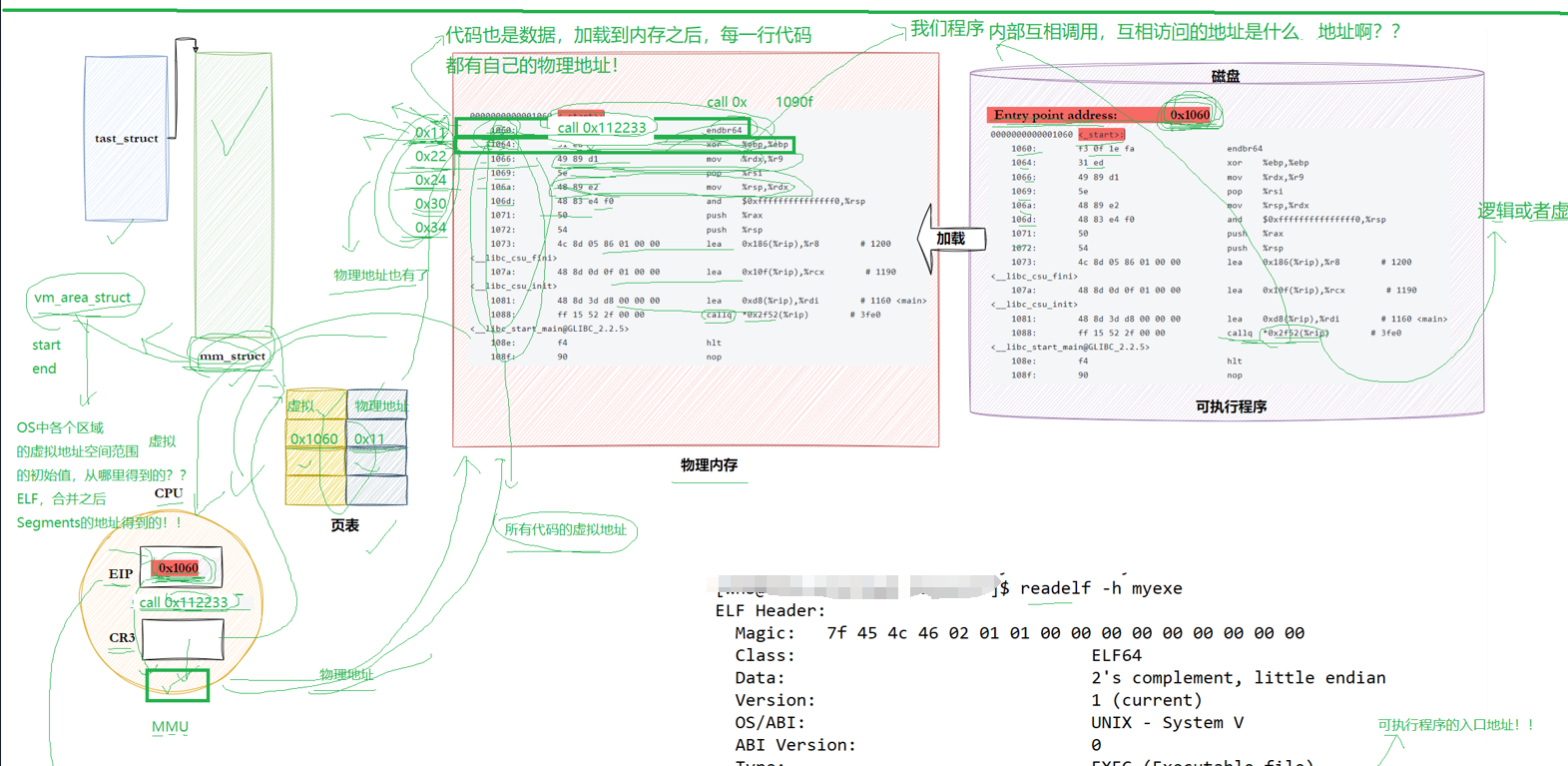Click 'endbr64' instruction in disk panel
Screen dimensions: 1568x766
point(1245,148)
